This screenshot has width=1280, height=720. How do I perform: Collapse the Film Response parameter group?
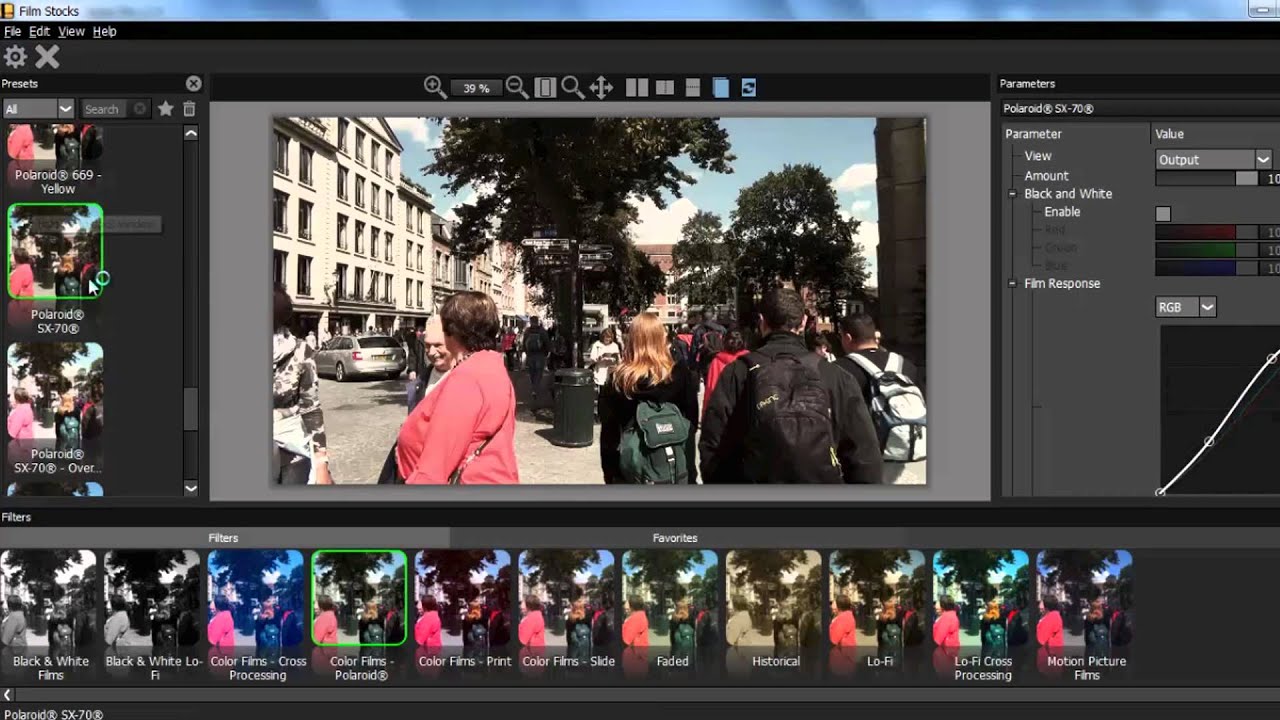tap(1012, 284)
